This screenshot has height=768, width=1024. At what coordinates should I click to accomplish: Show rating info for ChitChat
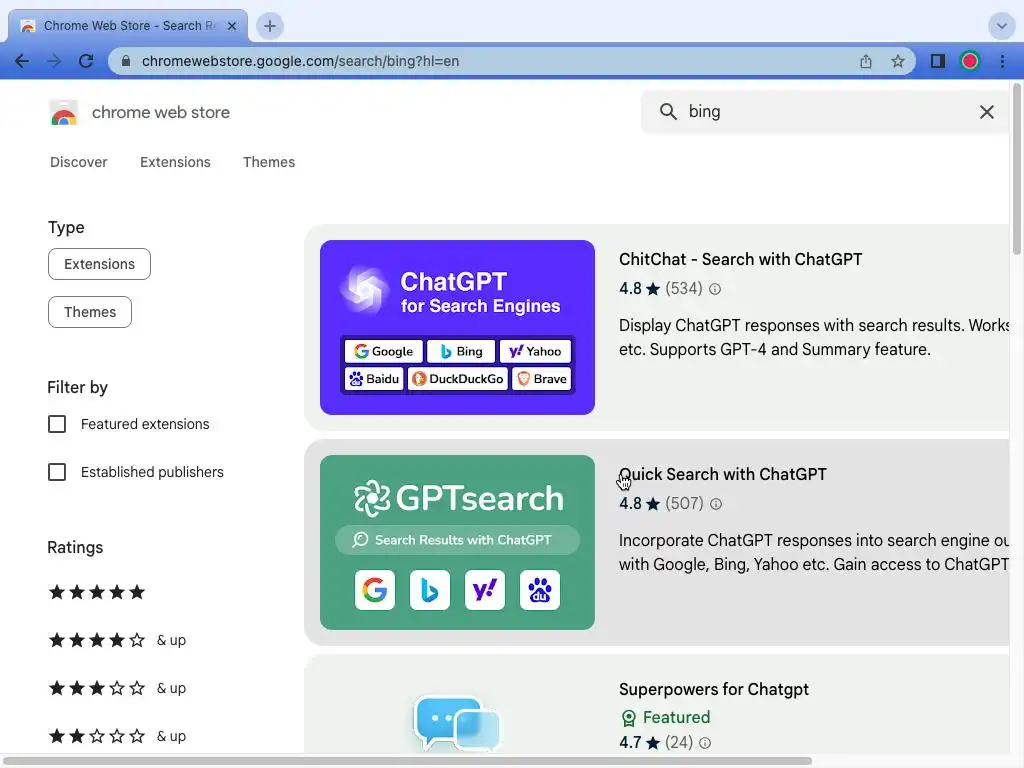715,289
